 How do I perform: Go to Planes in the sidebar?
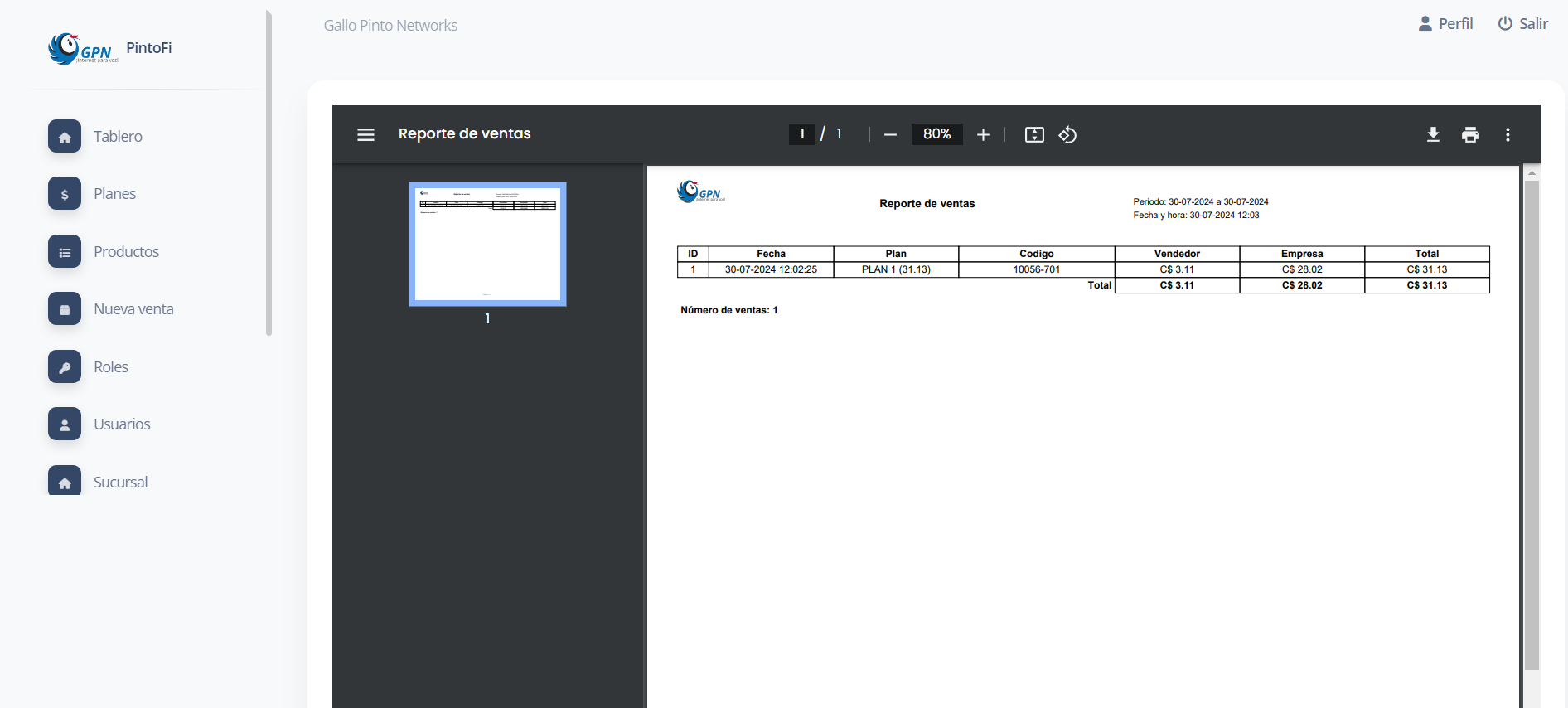[x=114, y=194]
